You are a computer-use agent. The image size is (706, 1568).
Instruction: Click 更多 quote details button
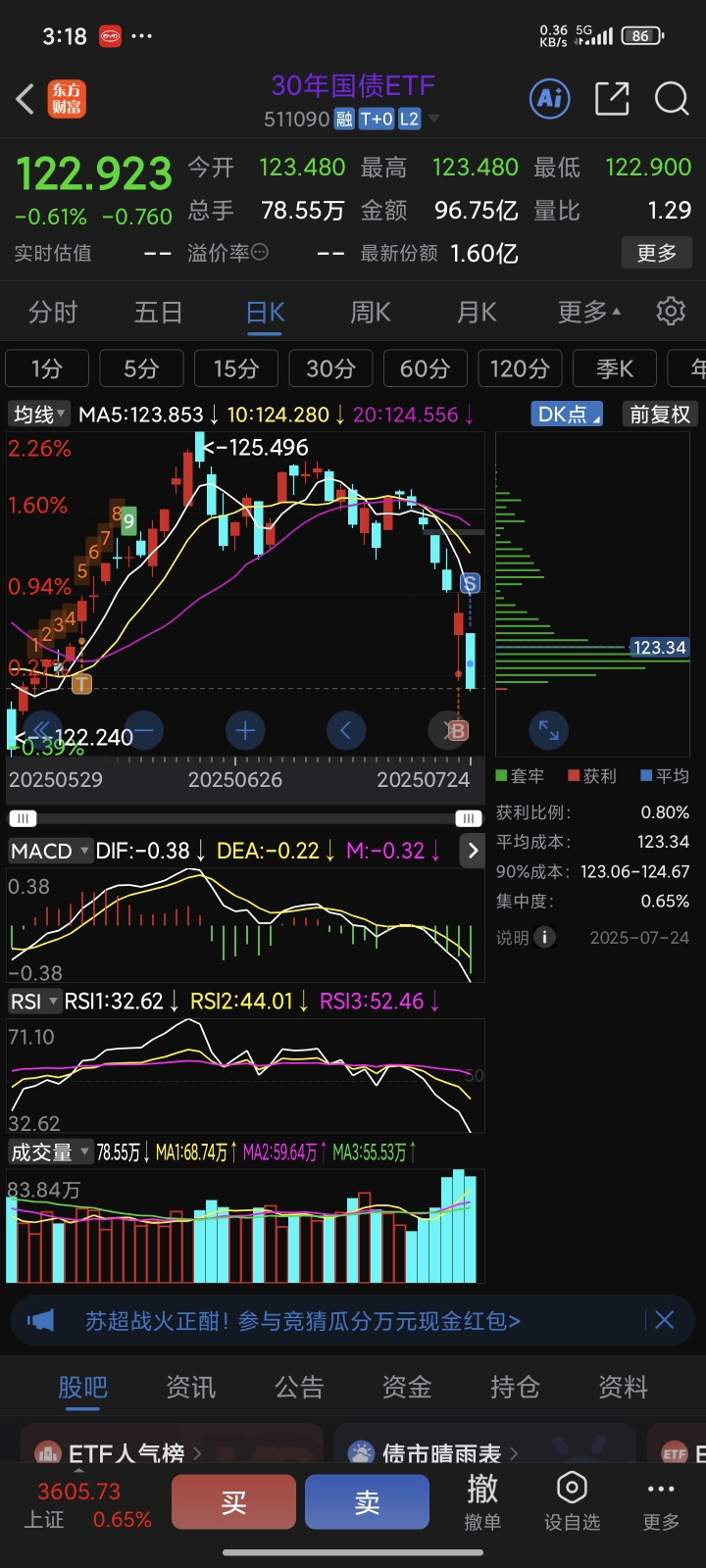pos(657,253)
